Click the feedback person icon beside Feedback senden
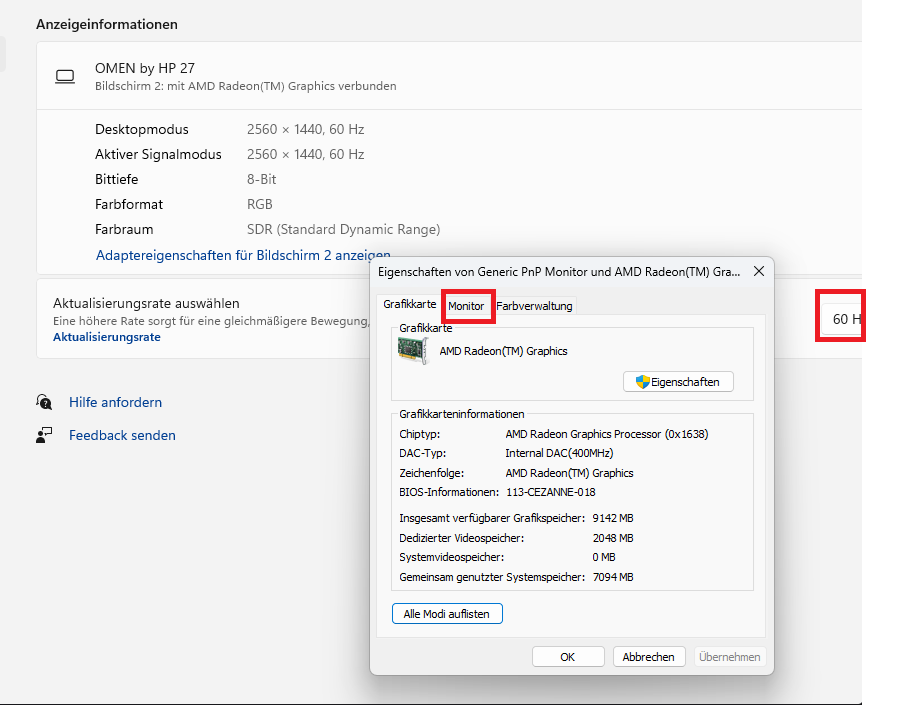The width and height of the screenshot is (915, 707). pos(44,435)
